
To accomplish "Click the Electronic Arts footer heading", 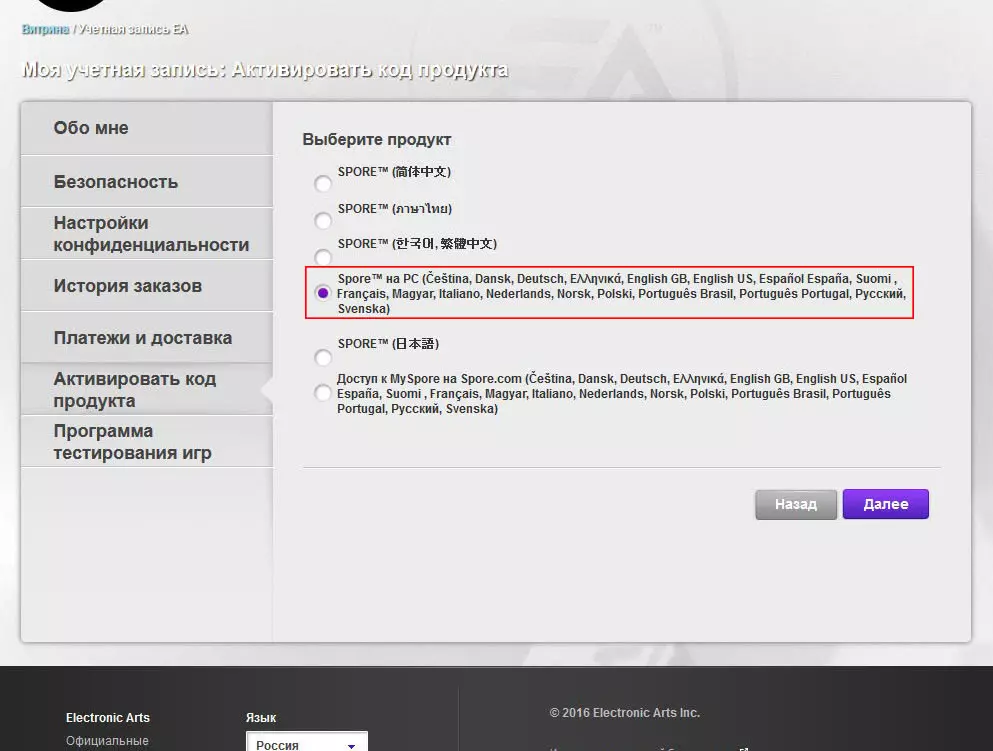I will tap(108, 717).
